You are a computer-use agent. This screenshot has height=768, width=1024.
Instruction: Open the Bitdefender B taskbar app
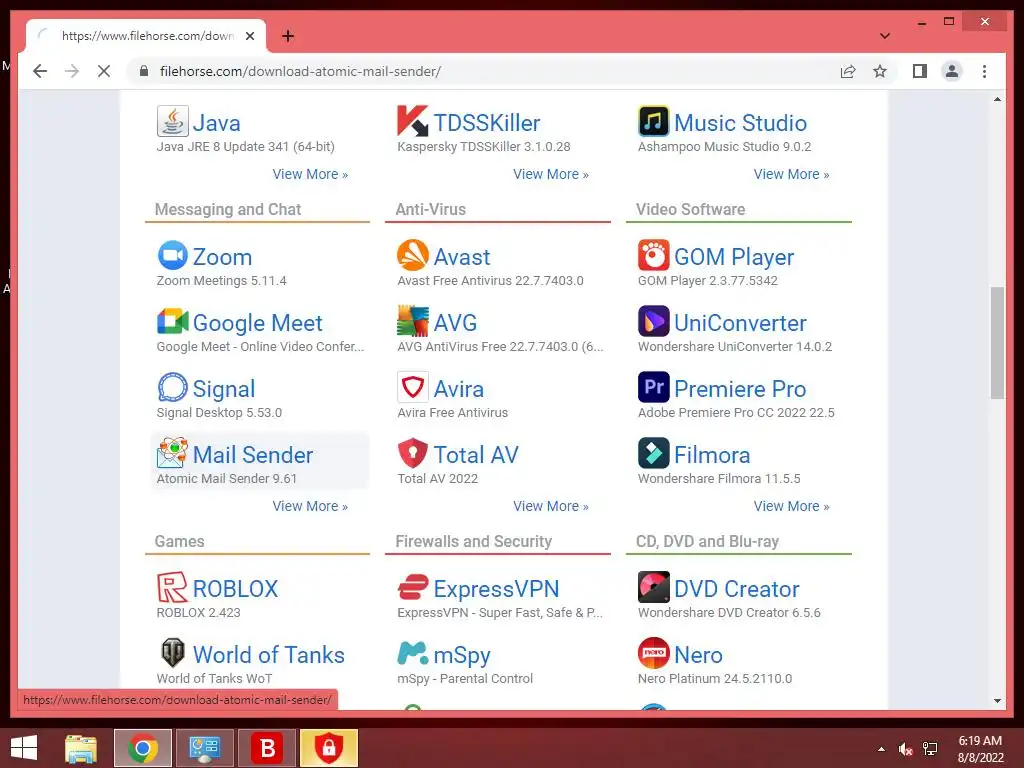[267, 748]
